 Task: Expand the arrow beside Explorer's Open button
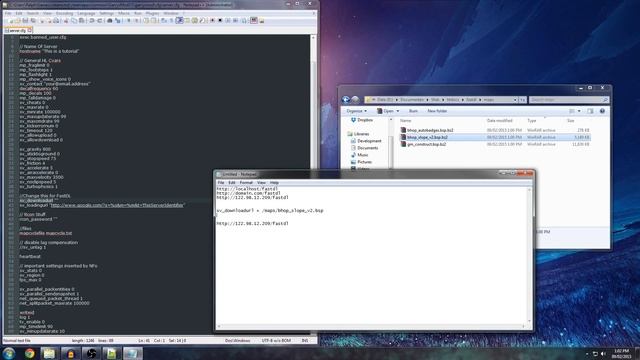point(398,111)
